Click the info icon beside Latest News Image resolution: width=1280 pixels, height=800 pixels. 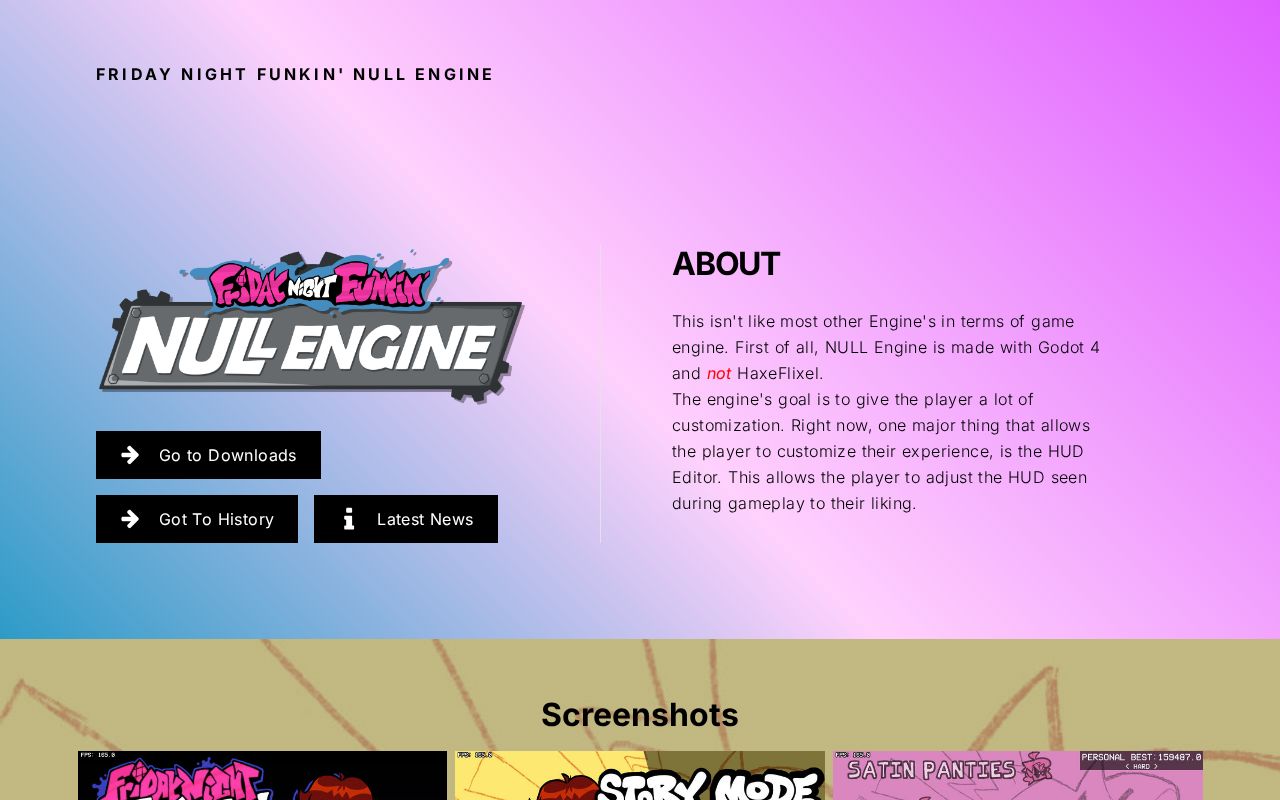[349, 519]
